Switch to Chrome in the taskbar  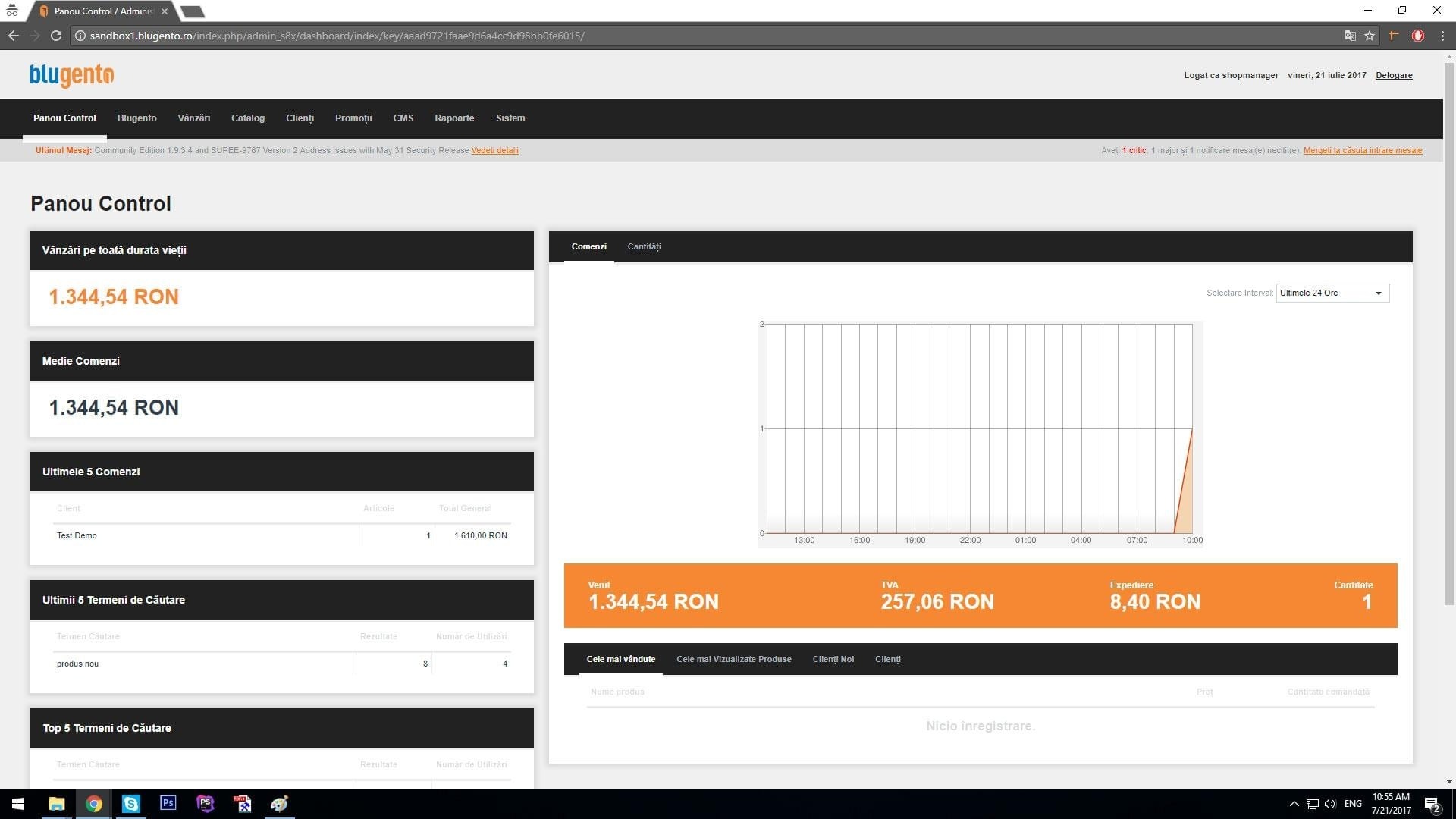(x=93, y=804)
